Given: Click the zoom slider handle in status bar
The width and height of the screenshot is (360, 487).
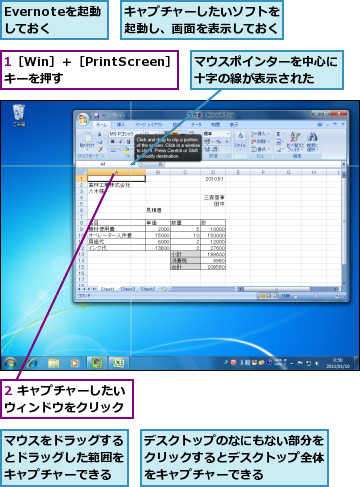Looking at the screenshot, I should pos(316,296).
